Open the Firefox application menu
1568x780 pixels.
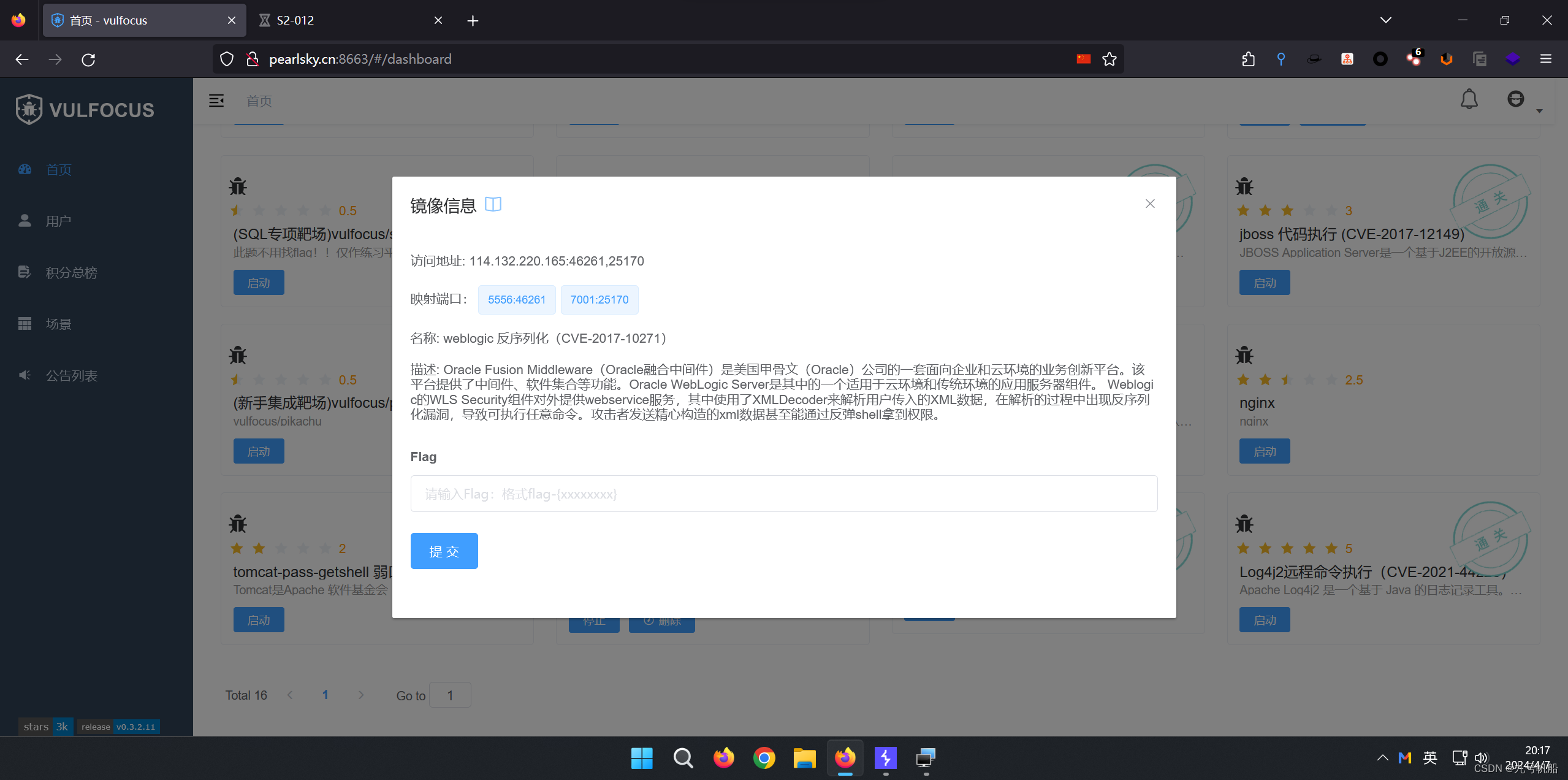pyautogui.click(x=1546, y=59)
